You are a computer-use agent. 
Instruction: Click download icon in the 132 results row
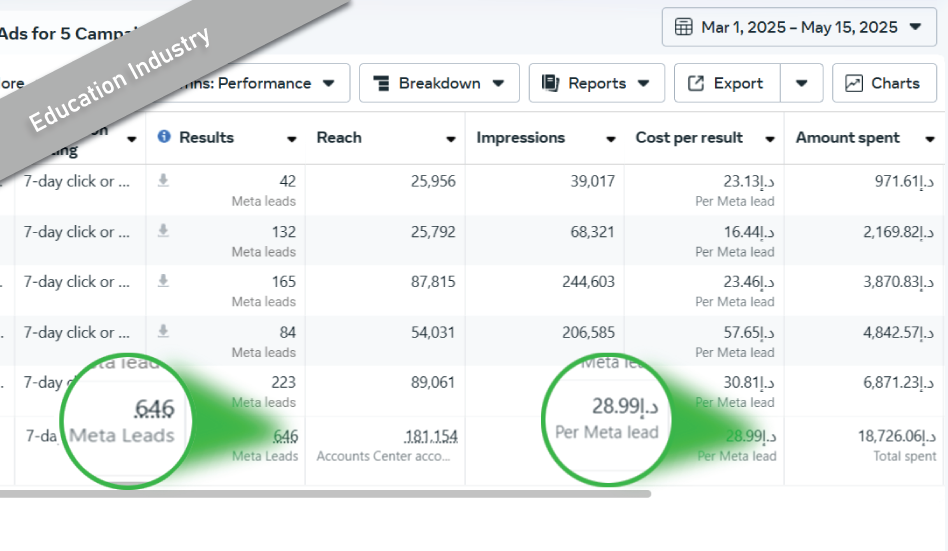pos(163,231)
